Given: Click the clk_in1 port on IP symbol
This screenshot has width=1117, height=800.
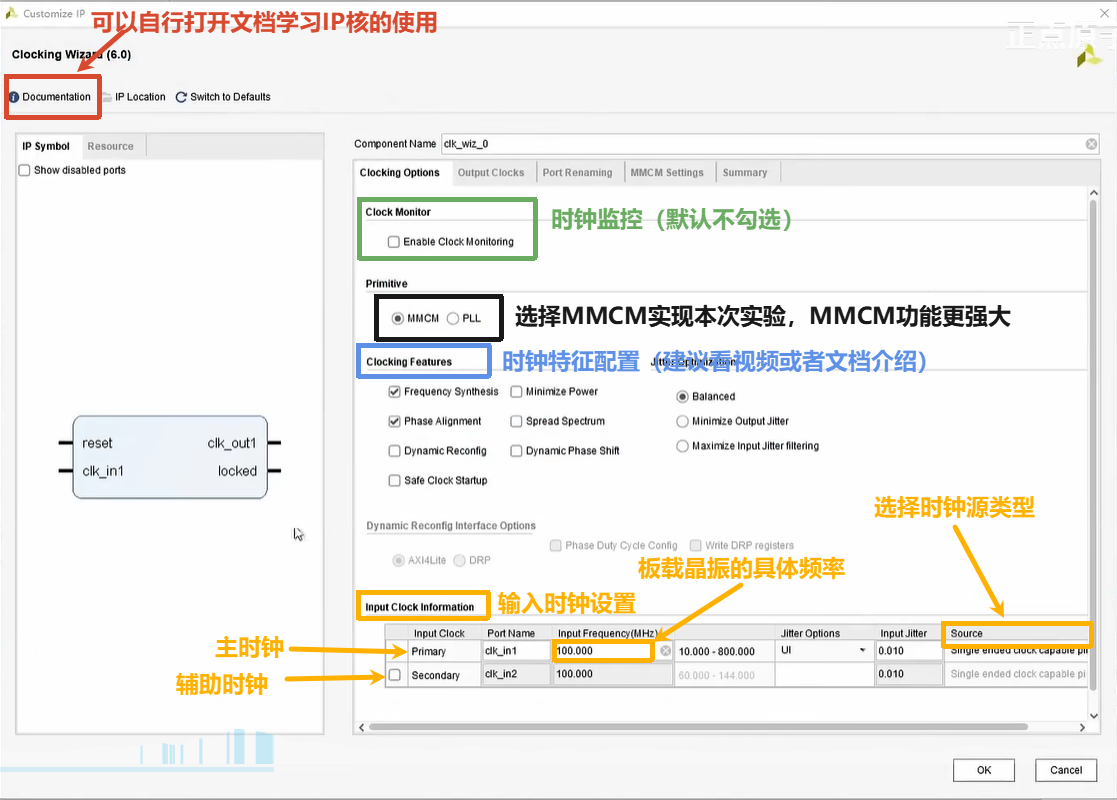Looking at the screenshot, I should 103,471.
